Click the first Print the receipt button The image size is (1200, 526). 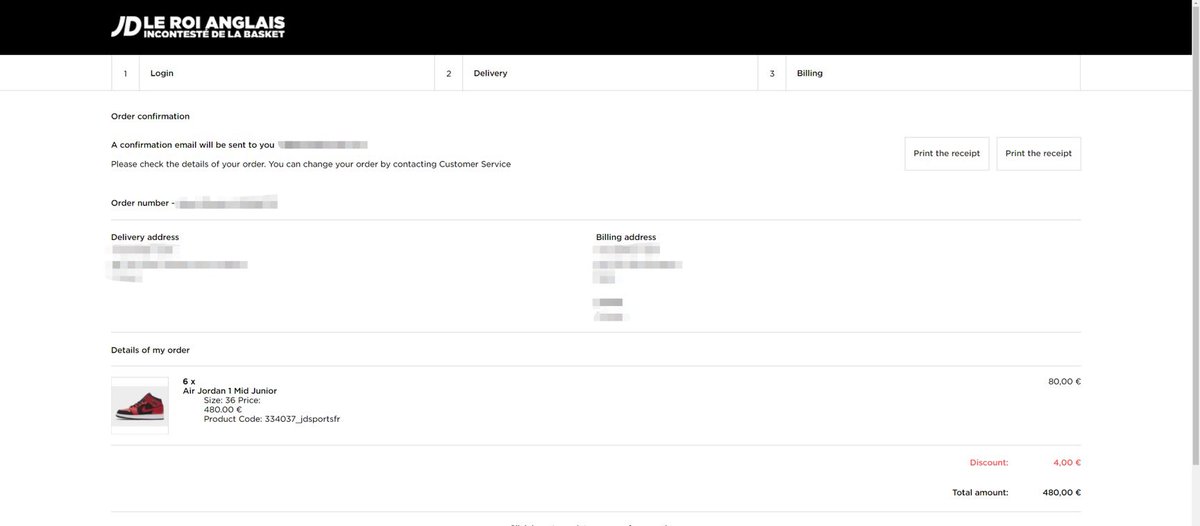pyautogui.click(x=947, y=154)
